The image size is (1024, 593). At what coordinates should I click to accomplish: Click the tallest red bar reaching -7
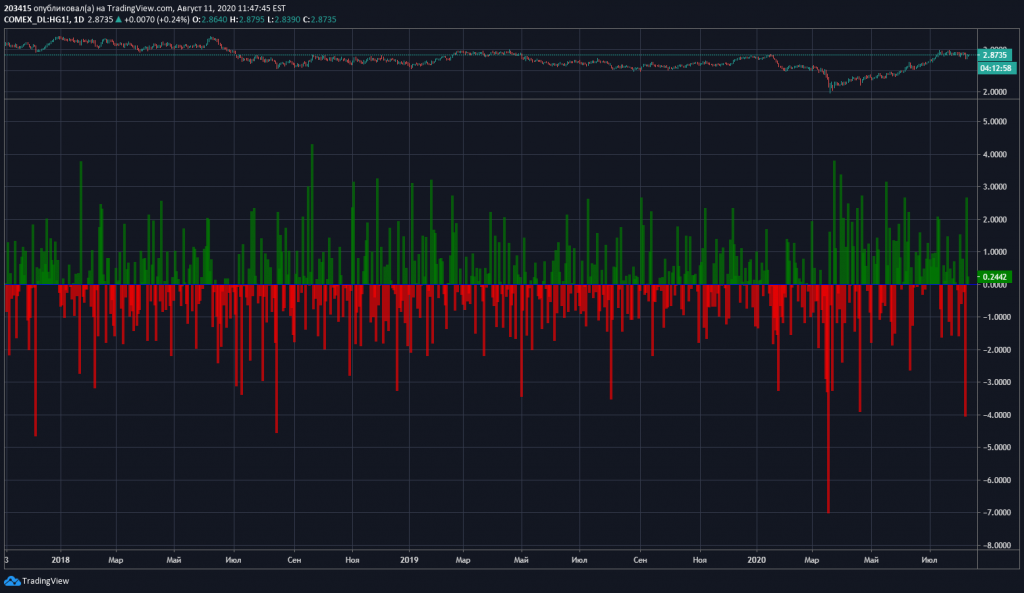point(828,398)
